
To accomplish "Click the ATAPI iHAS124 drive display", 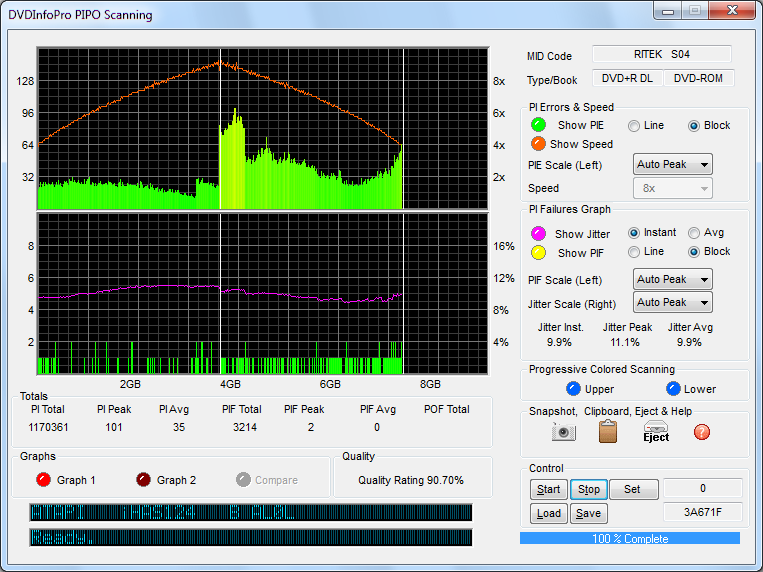I will (x=251, y=513).
